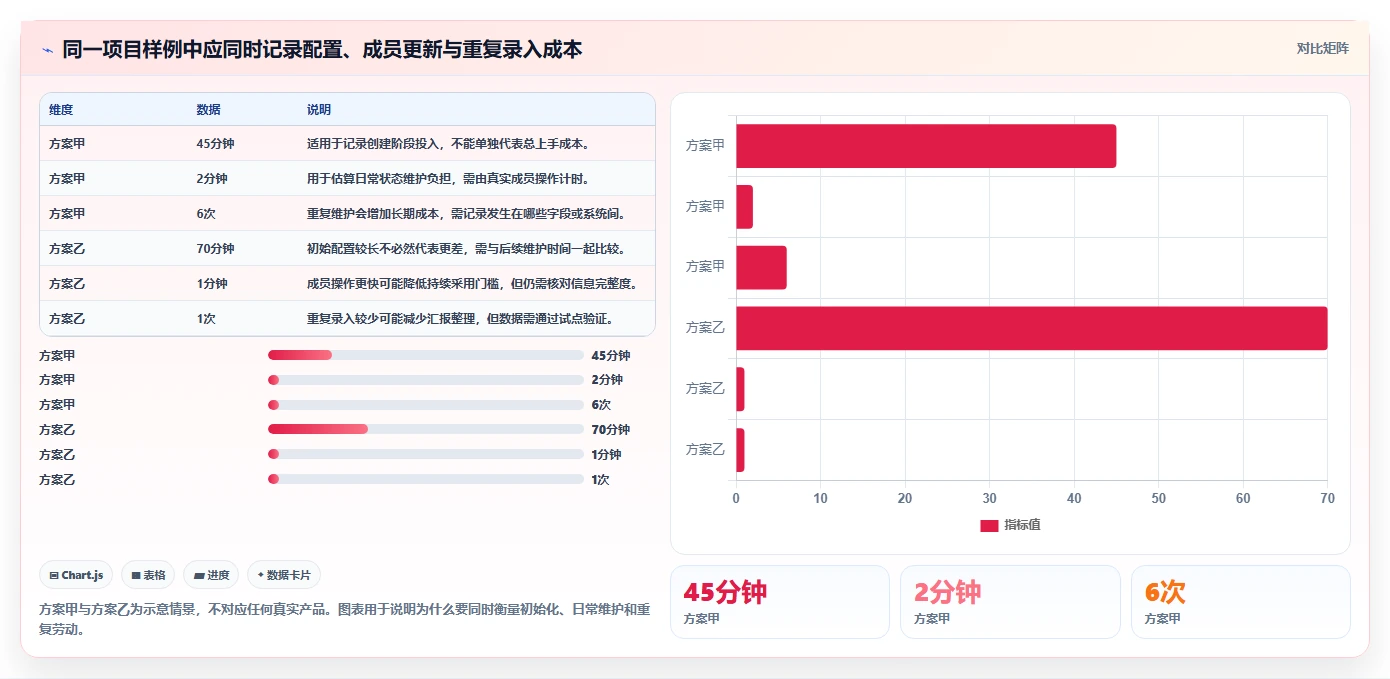Click the x-axis tick label 60

pyautogui.click(x=1243, y=498)
